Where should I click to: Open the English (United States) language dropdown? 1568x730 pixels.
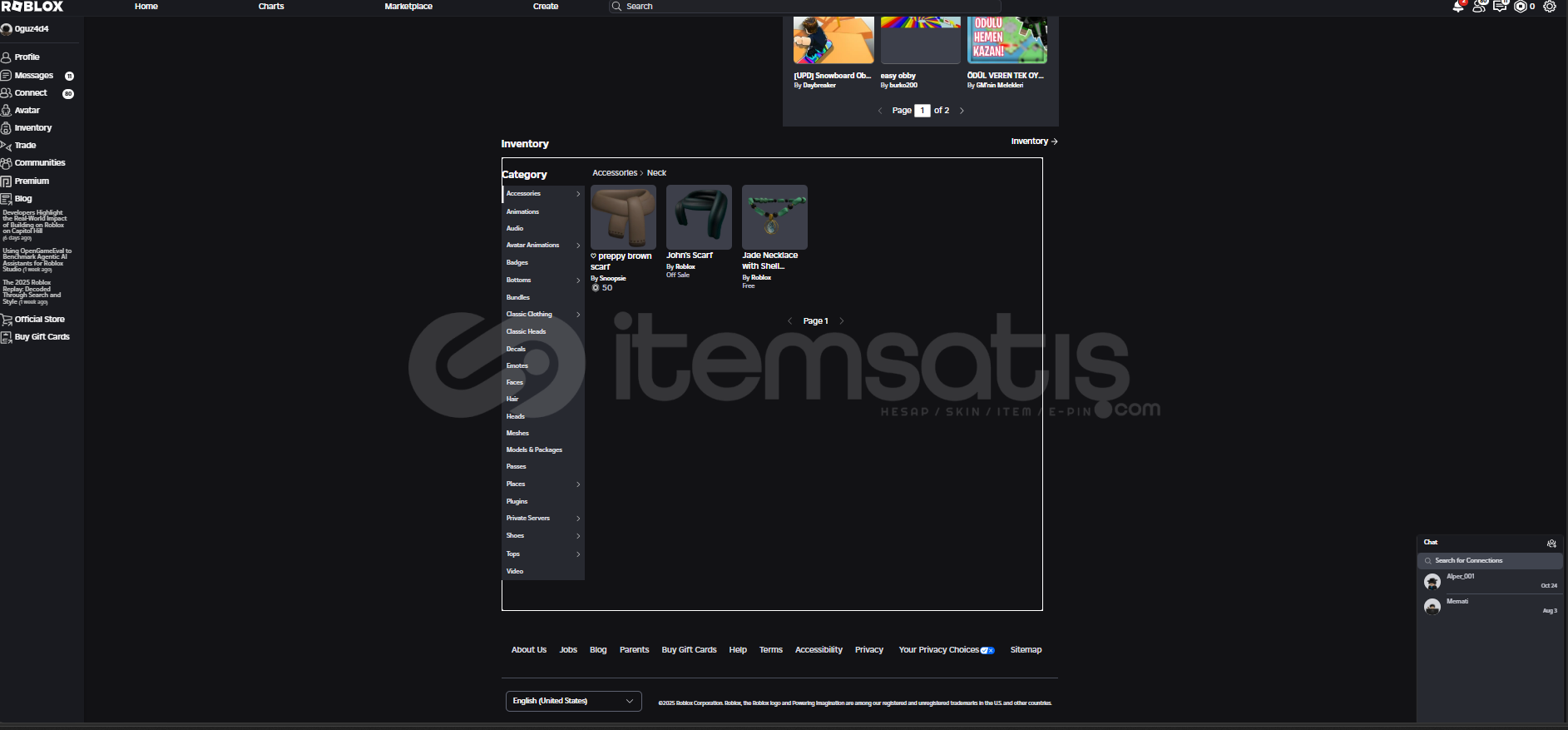574,702
